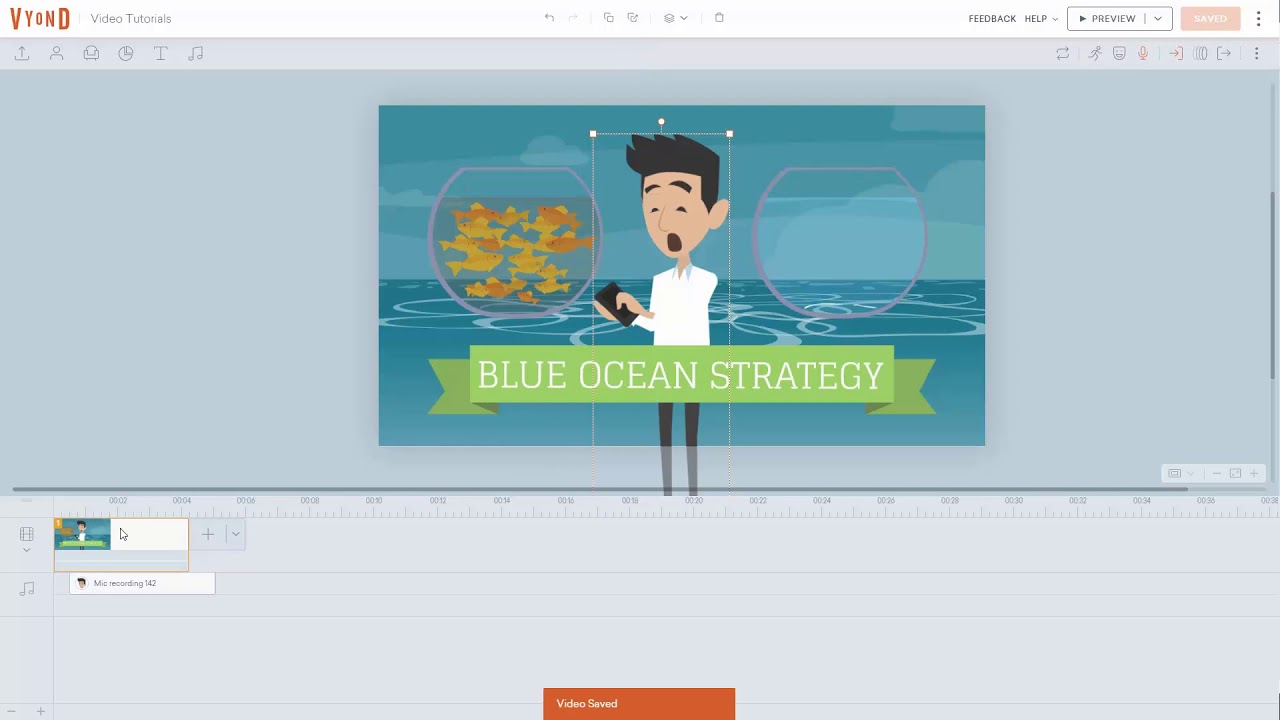Add an Exit effect to the character

click(1224, 54)
